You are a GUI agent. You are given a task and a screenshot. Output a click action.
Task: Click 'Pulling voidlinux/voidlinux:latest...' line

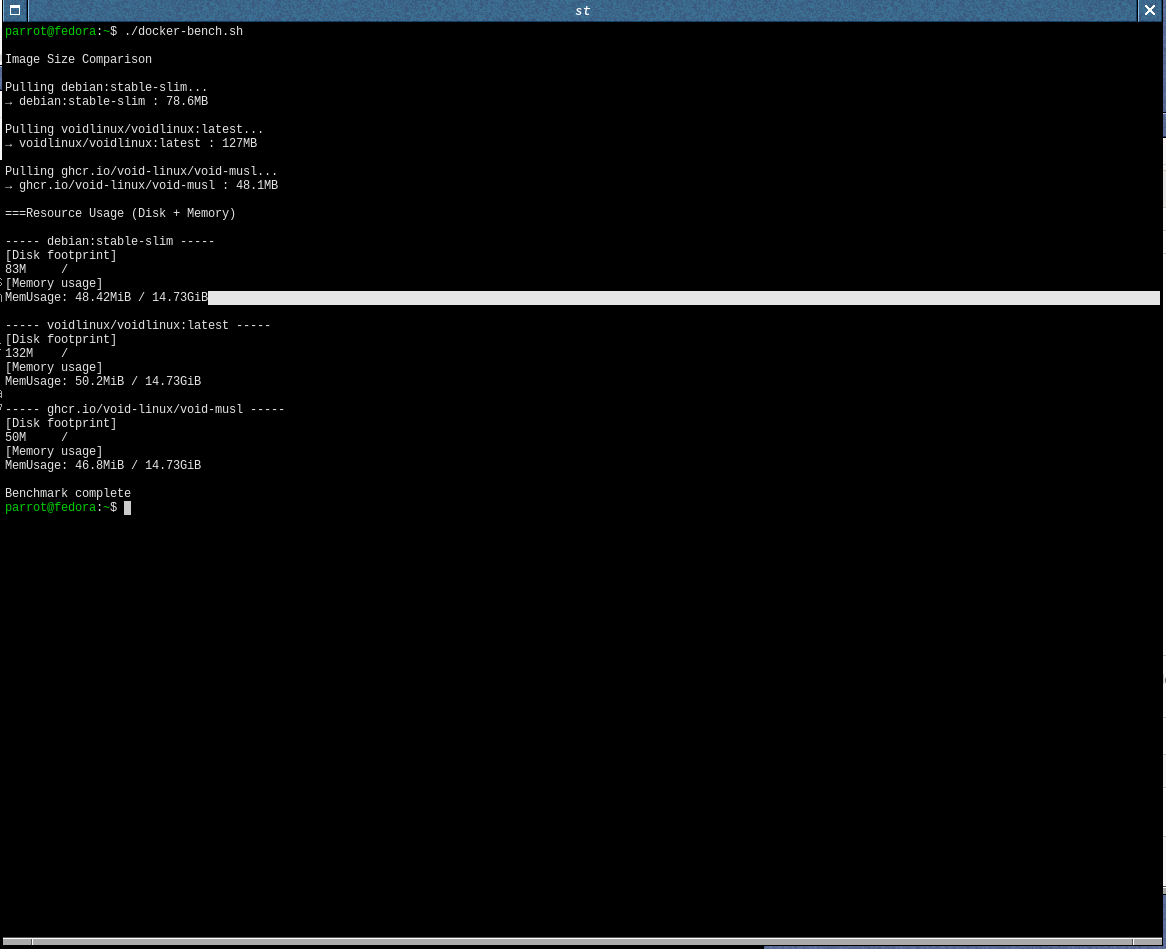tap(134, 129)
